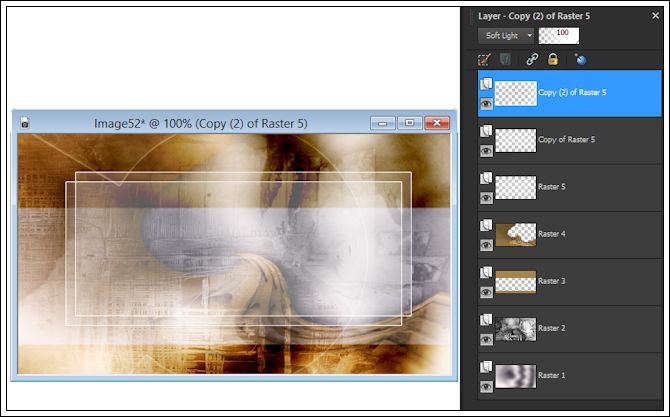670x417 pixels.
Task: Minimize the Image52 document window
Action: tap(382, 123)
